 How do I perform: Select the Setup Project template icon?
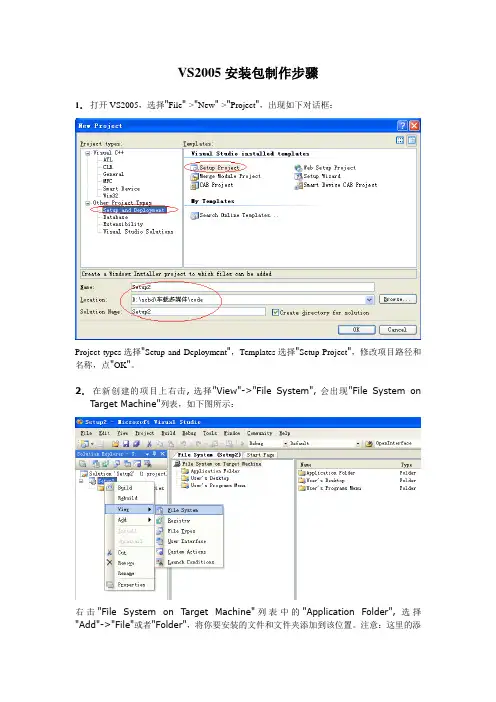pos(194,168)
